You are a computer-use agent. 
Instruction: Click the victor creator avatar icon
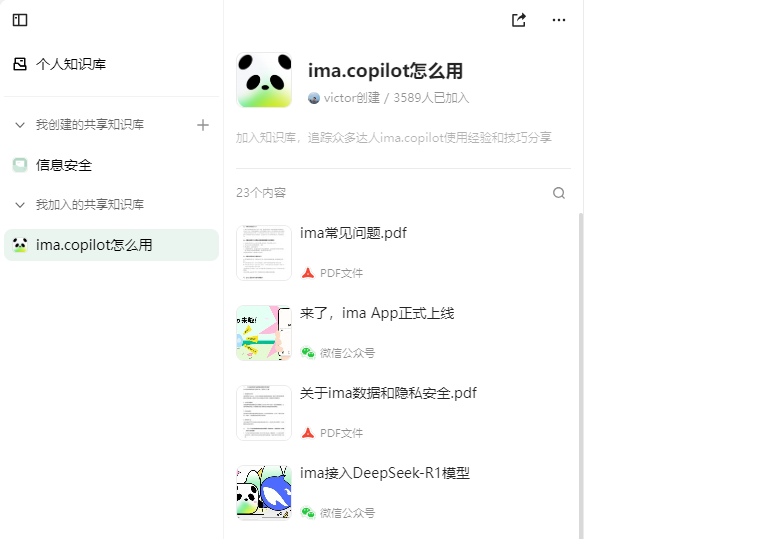[314, 98]
